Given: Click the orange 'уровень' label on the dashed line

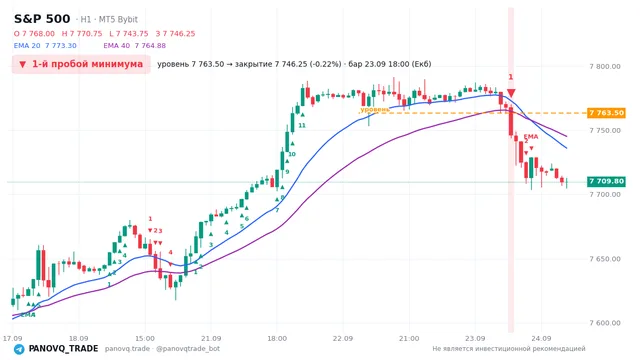Looking at the screenshot, I should tap(375, 109).
